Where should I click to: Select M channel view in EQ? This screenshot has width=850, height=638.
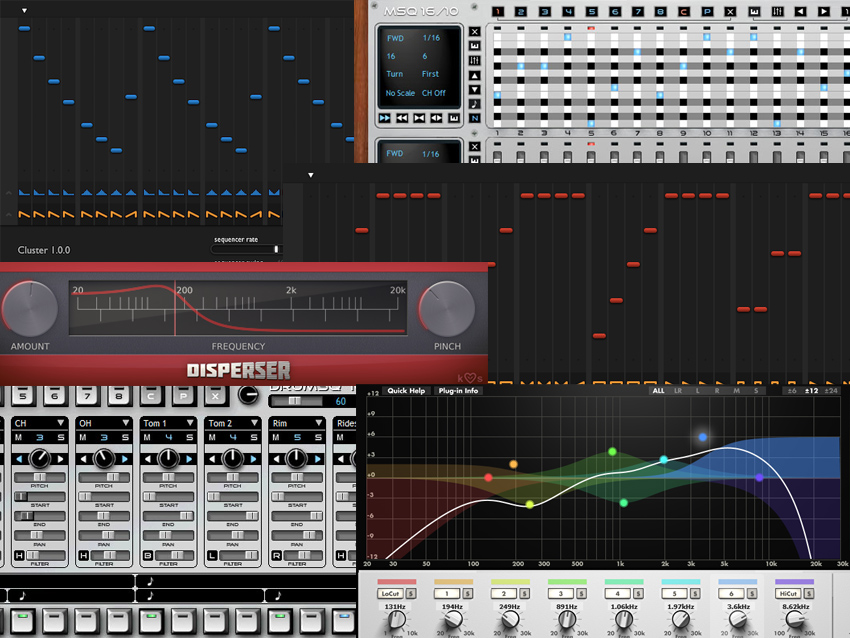click(x=736, y=391)
